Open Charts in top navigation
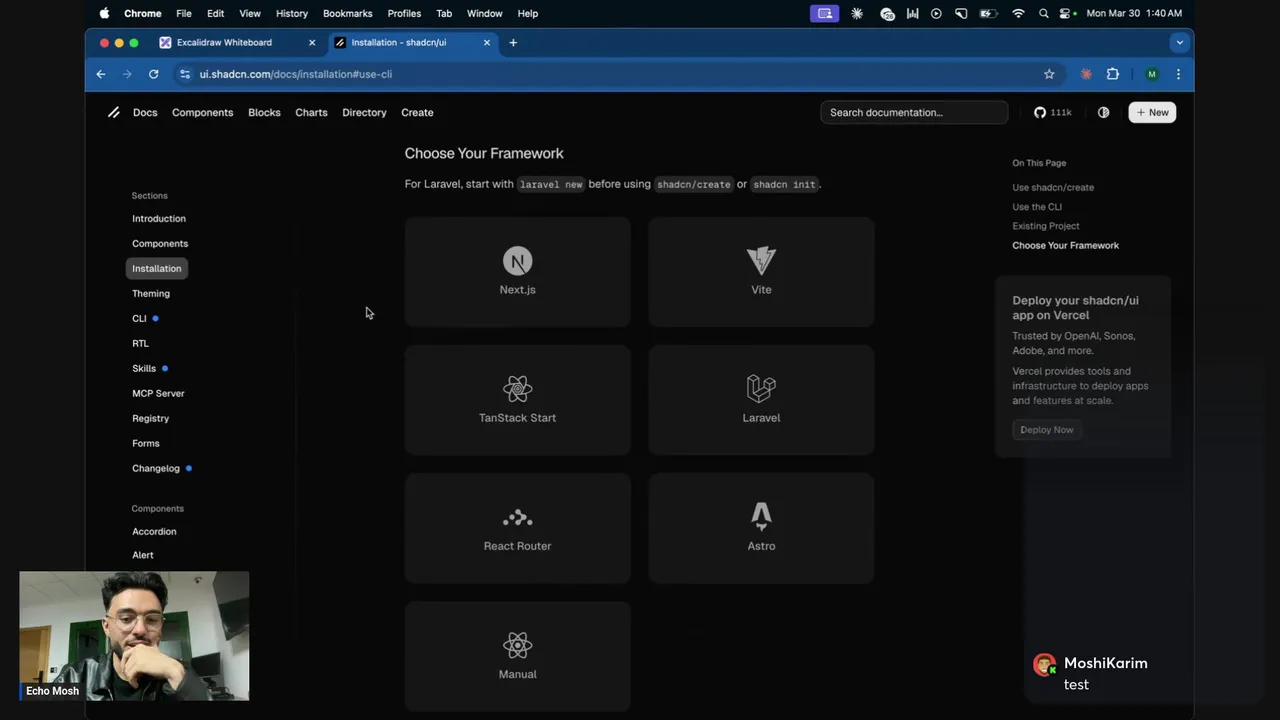This screenshot has height=720, width=1280. tap(311, 112)
